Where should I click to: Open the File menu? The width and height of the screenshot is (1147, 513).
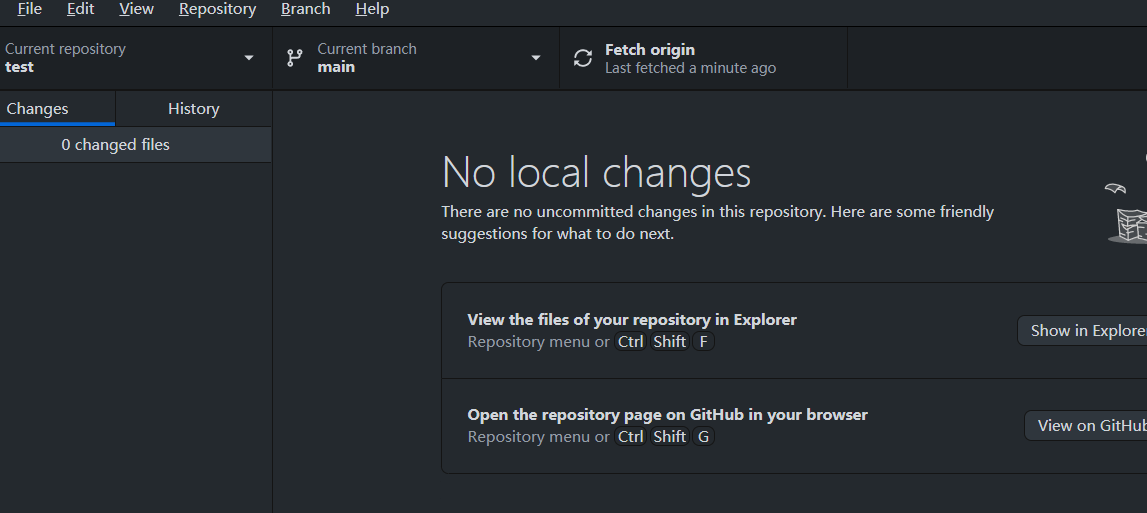tap(29, 10)
